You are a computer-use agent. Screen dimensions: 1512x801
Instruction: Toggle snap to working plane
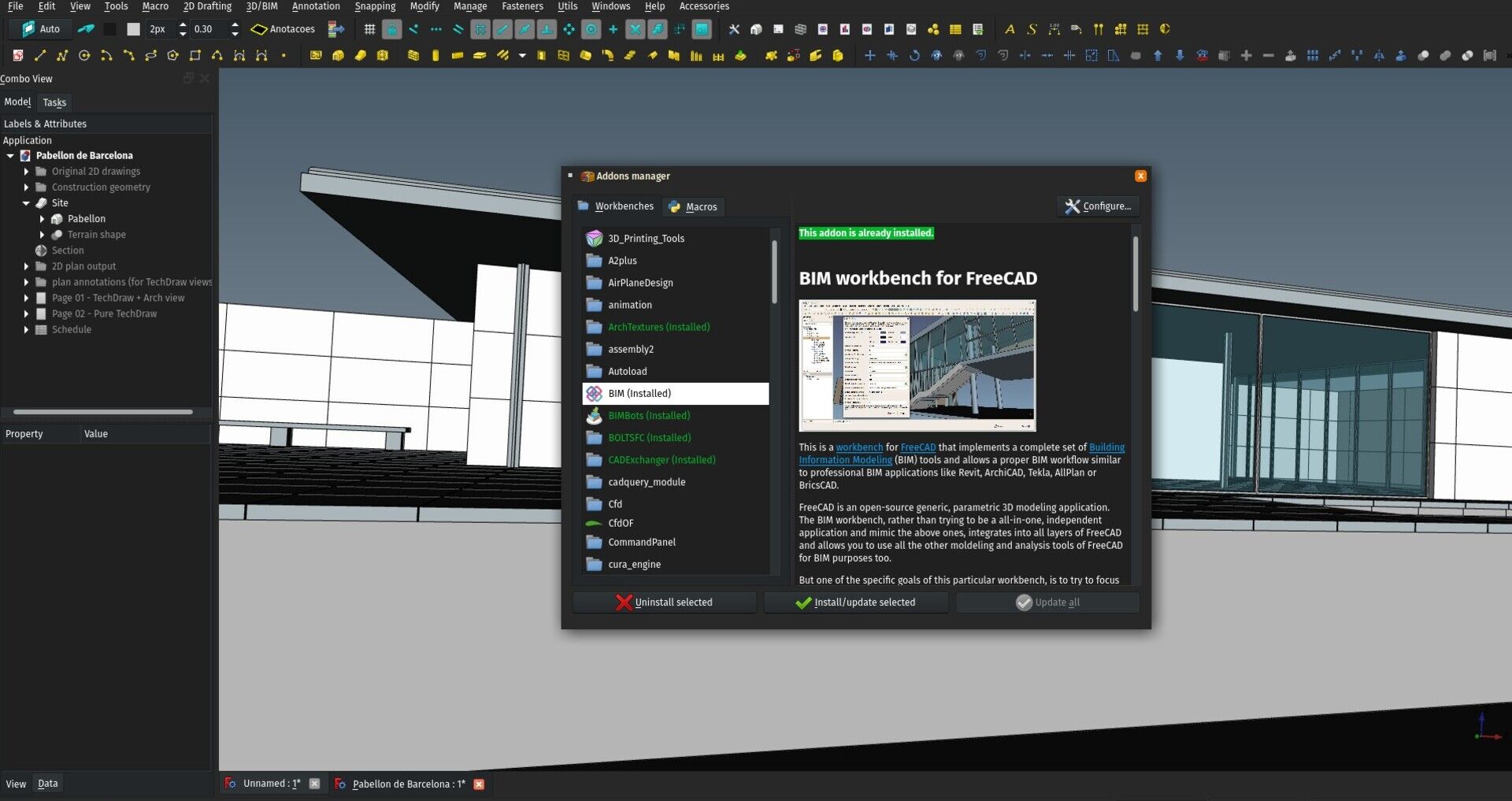click(x=701, y=29)
